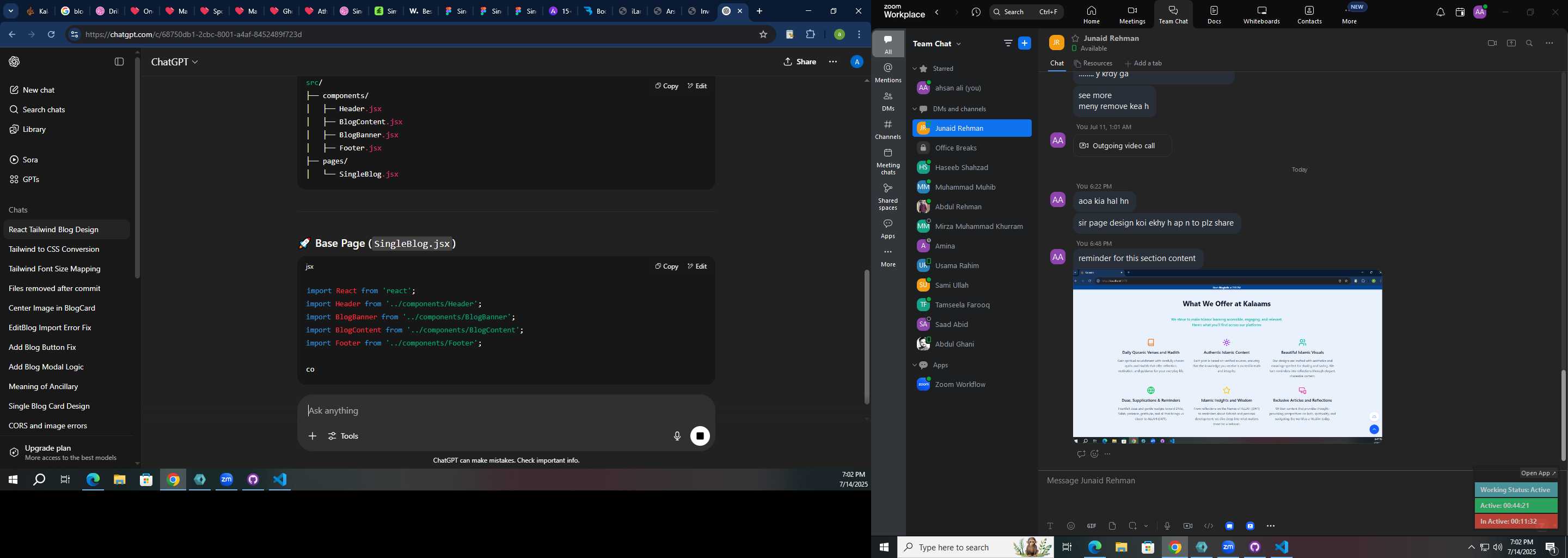Toggle the ChatGPT sidebar

[119, 62]
